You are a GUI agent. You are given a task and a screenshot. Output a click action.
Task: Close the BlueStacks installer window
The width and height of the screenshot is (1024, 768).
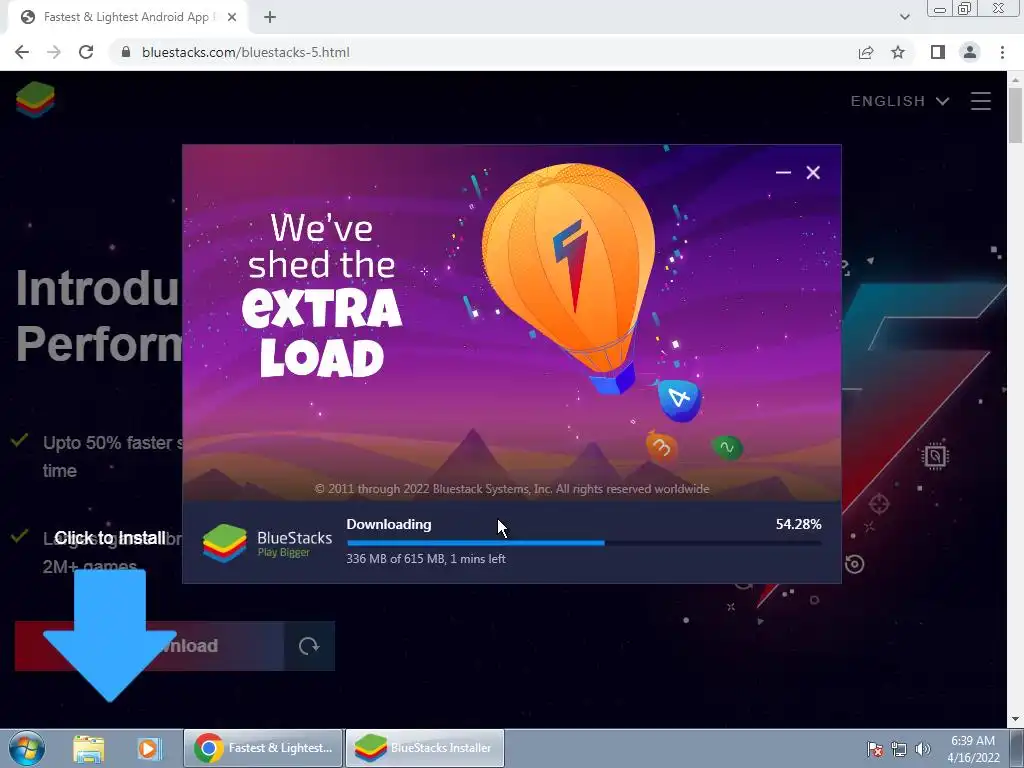(x=813, y=172)
